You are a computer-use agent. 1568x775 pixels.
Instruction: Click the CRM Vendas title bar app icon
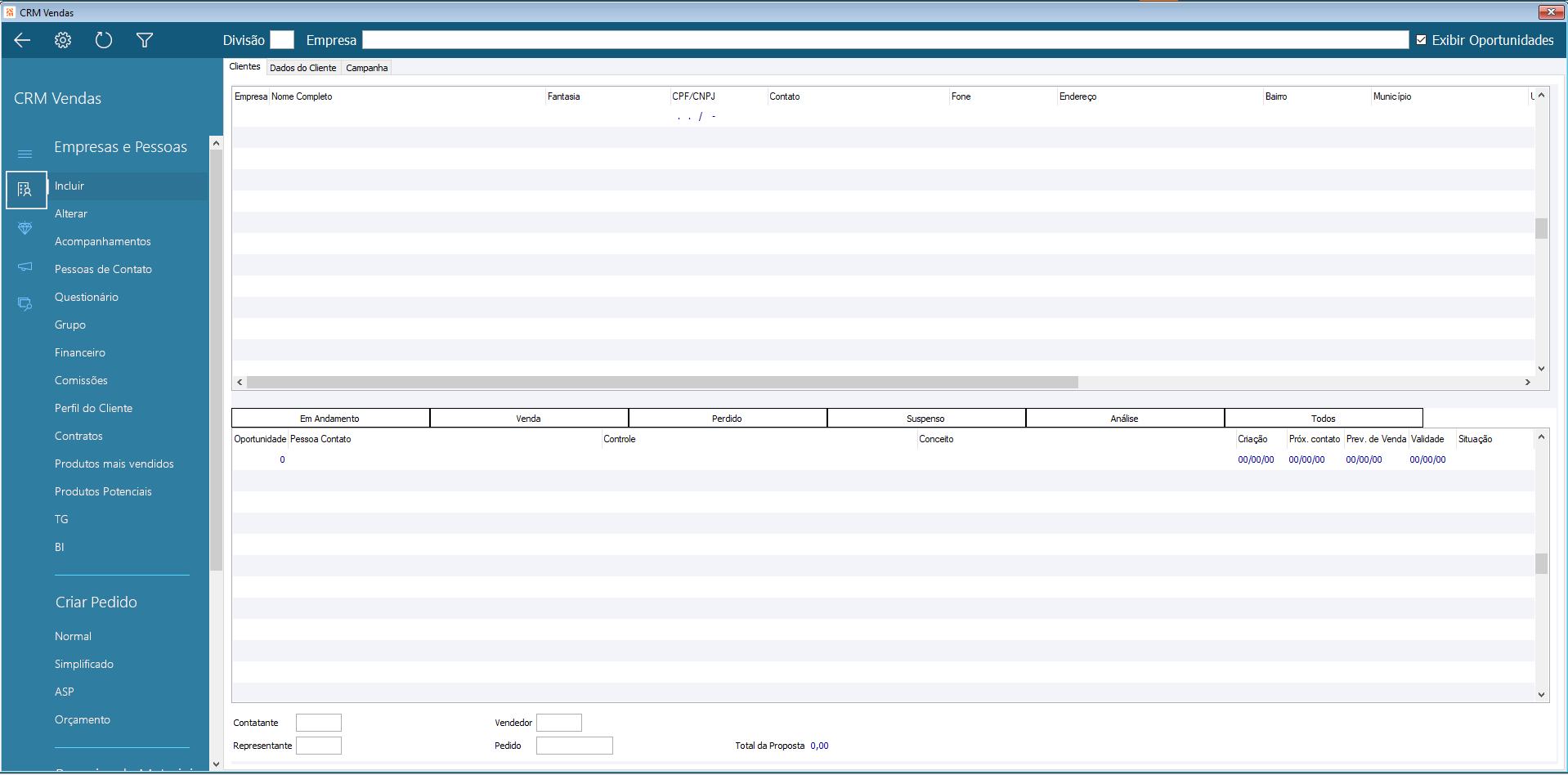tap(10, 12)
